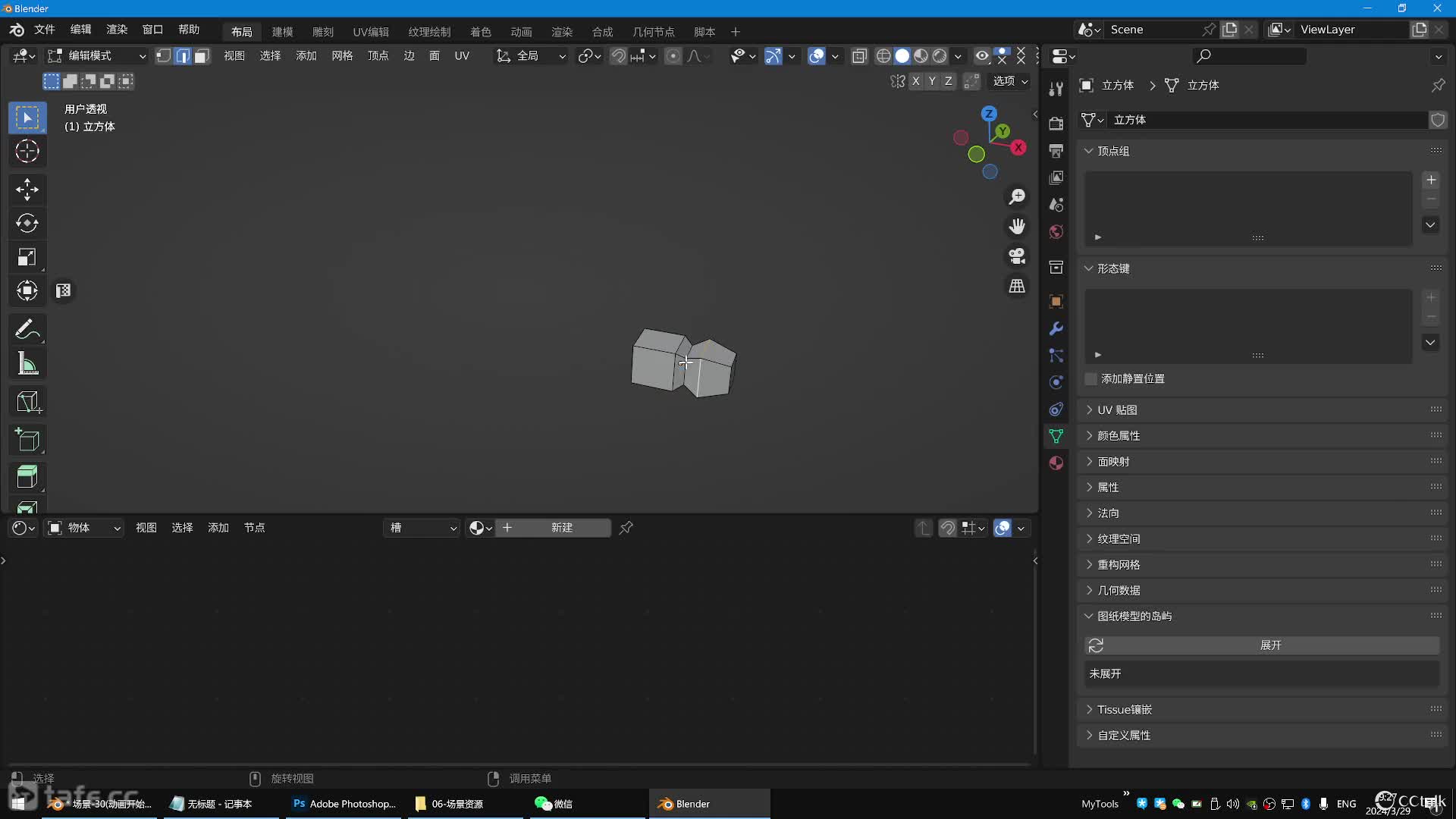Toggle the camera view icon
The height and width of the screenshot is (819, 1456).
coord(1017,256)
